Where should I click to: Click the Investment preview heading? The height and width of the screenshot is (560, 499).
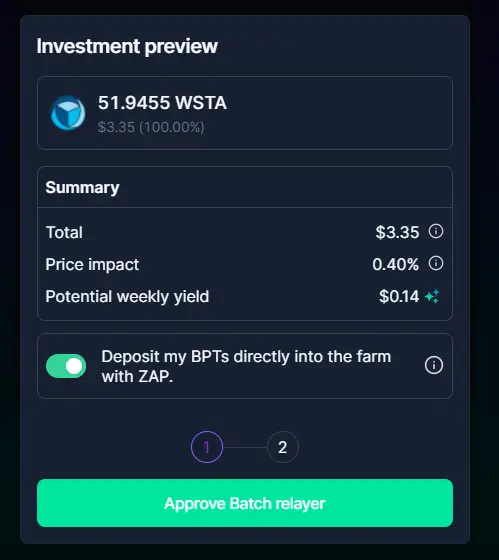click(x=127, y=46)
